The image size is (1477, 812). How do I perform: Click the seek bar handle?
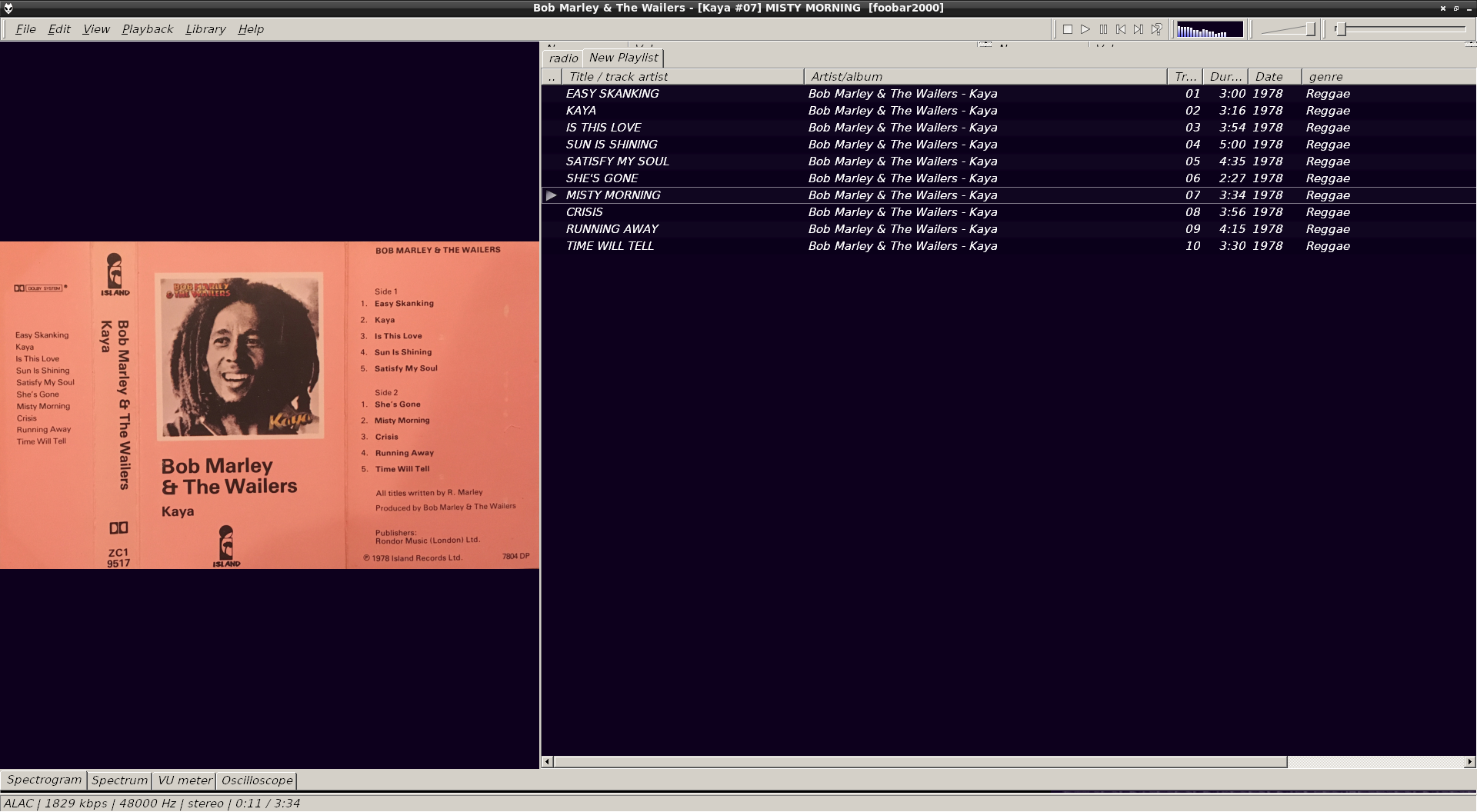[x=1340, y=29]
